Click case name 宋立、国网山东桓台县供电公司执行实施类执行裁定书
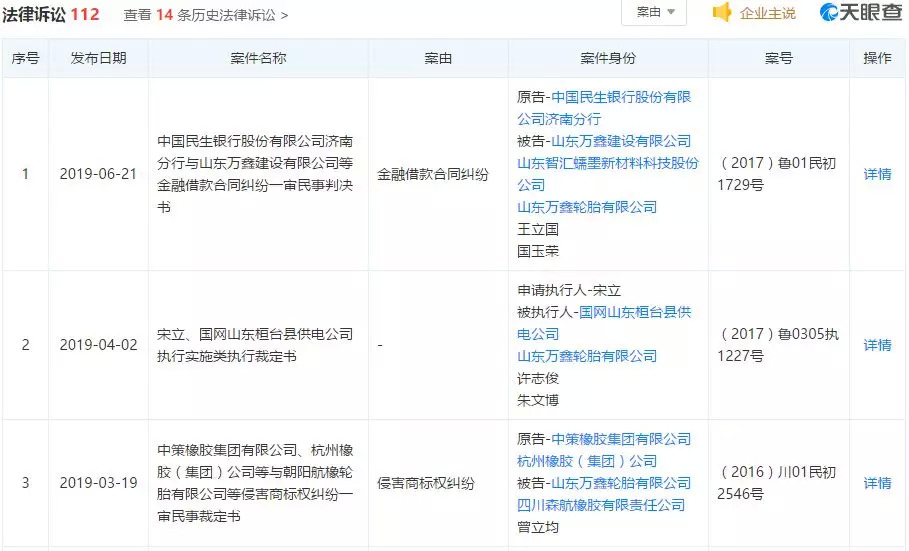This screenshot has width=909, height=551. click(x=255, y=345)
